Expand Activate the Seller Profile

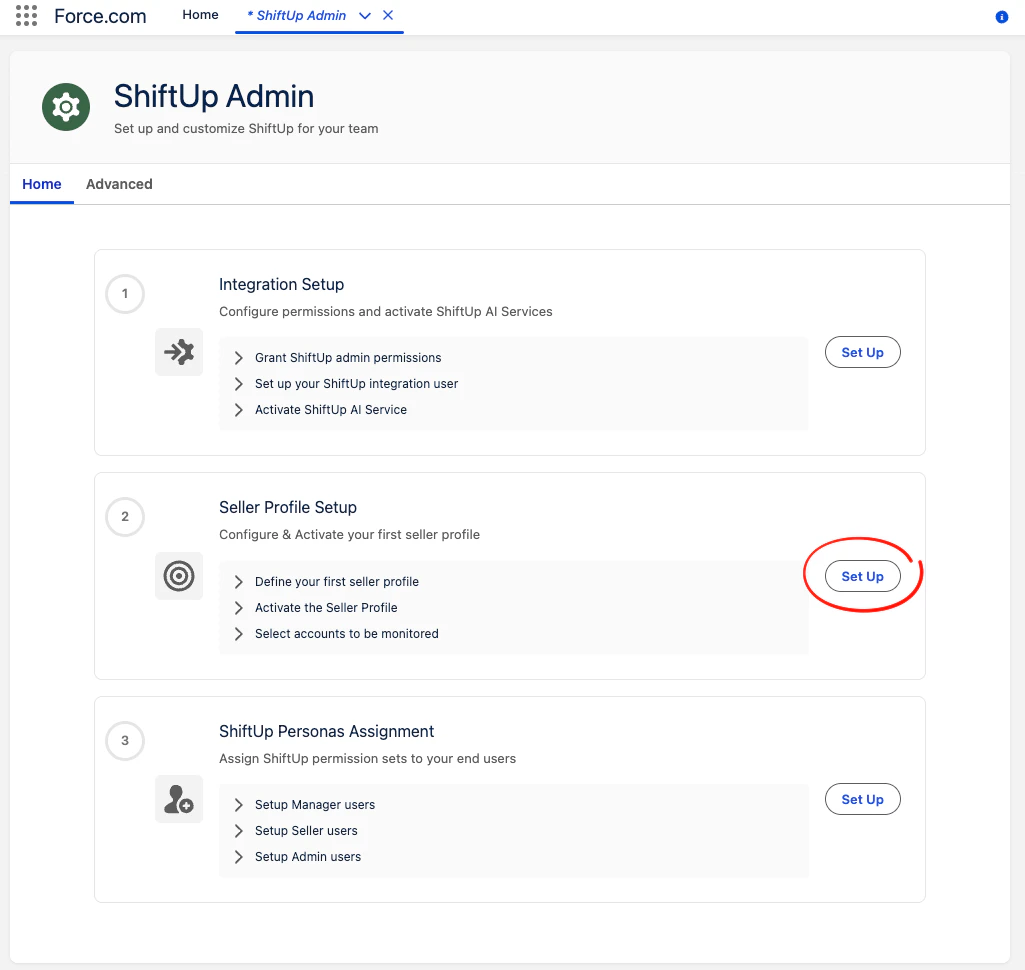click(239, 608)
